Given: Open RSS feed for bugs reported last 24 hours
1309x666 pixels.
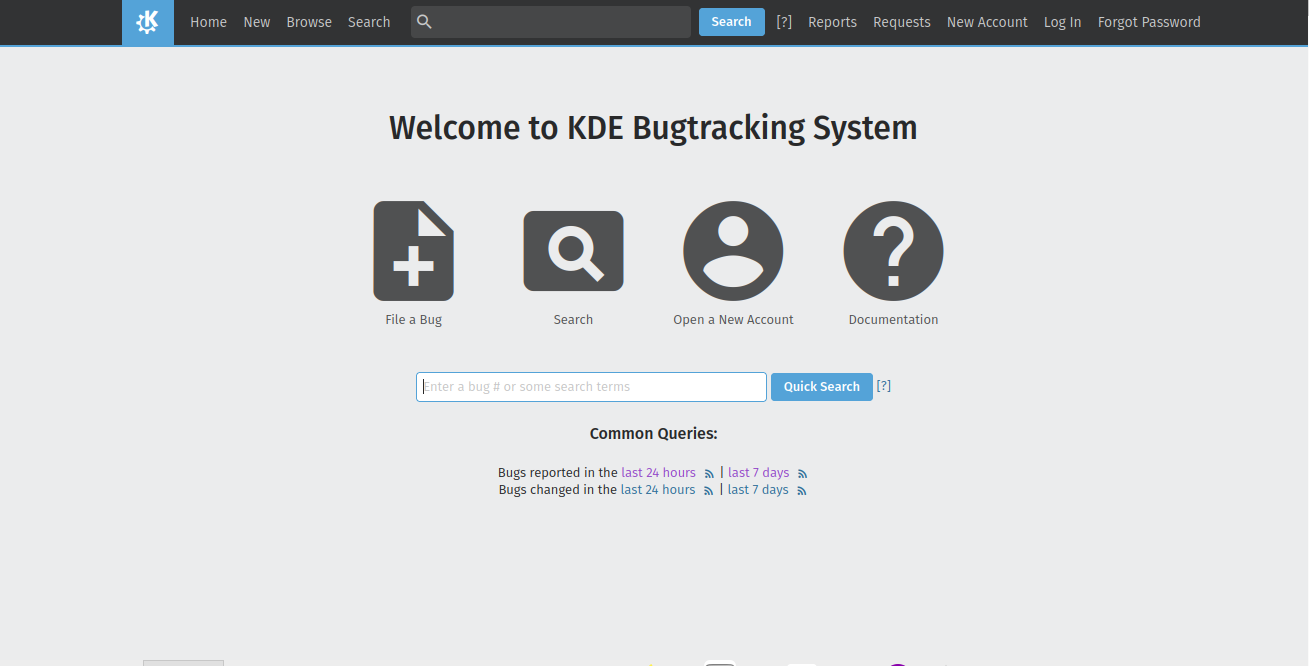Looking at the screenshot, I should (709, 474).
